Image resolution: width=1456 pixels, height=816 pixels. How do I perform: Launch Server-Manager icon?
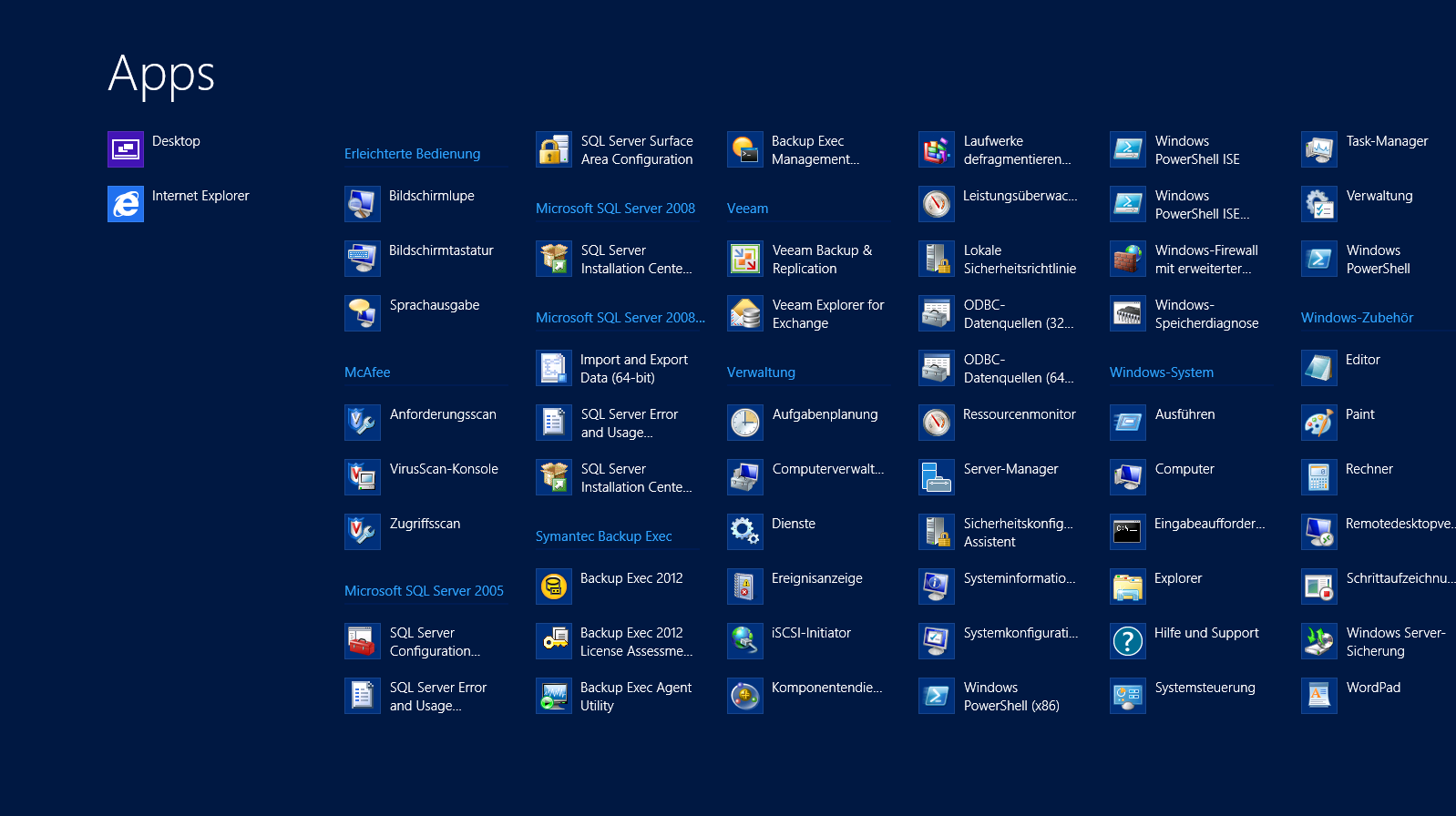[937, 477]
